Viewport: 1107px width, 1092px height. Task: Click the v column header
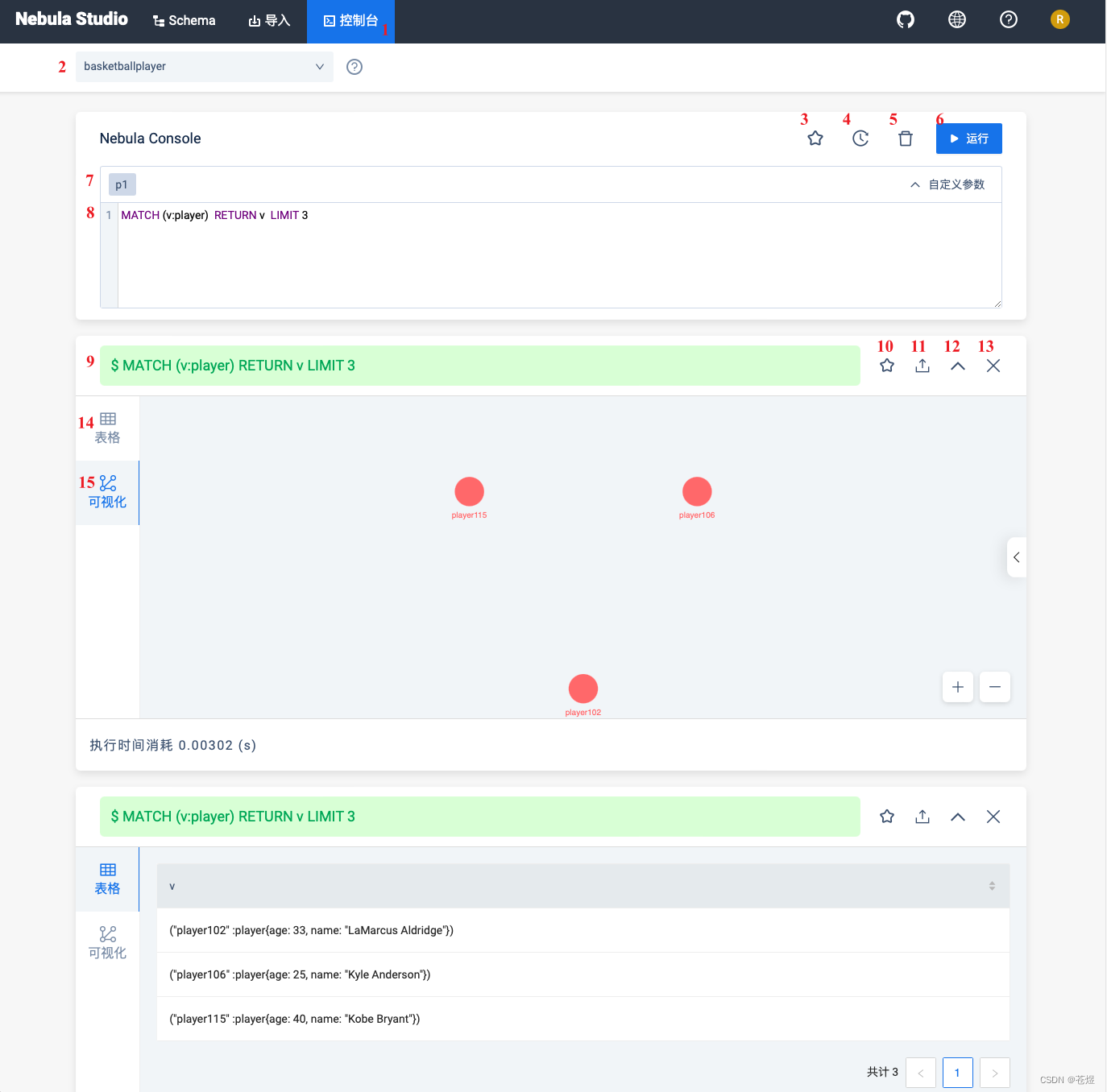tap(583, 886)
